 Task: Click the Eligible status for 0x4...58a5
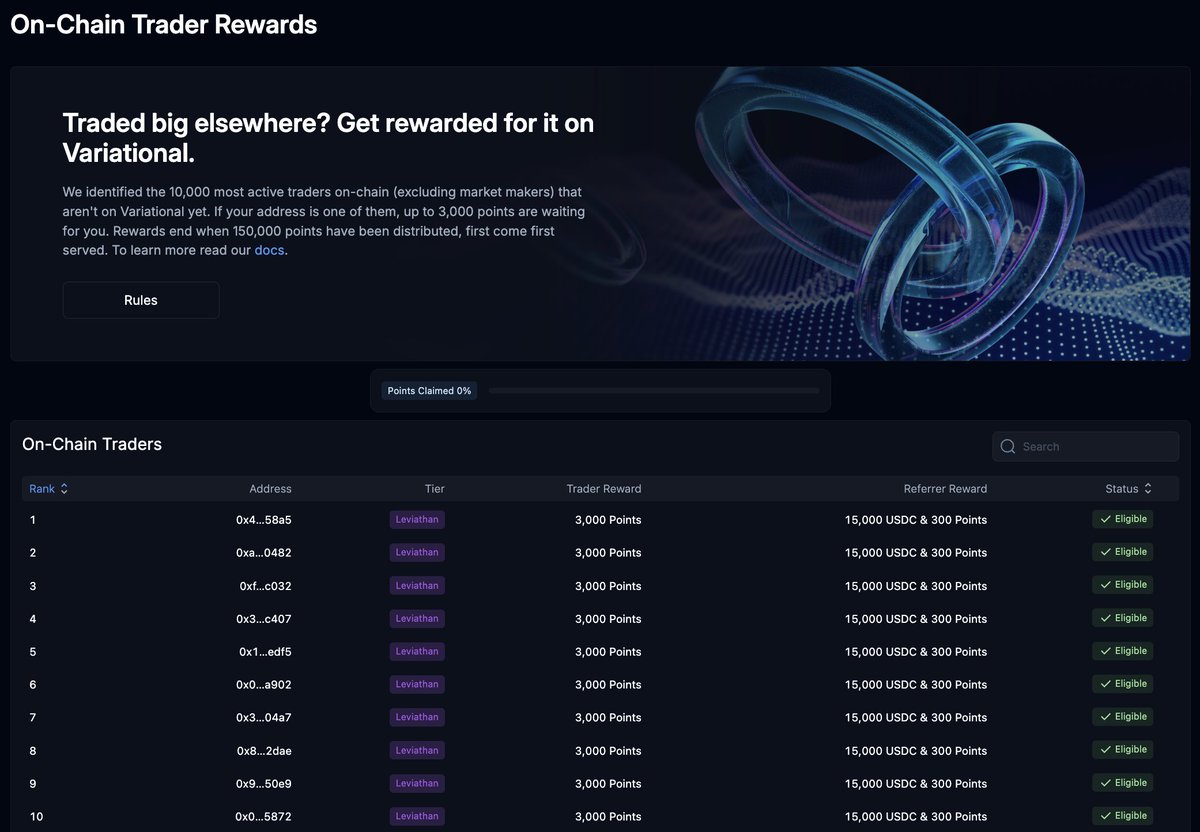[x=1122, y=519]
